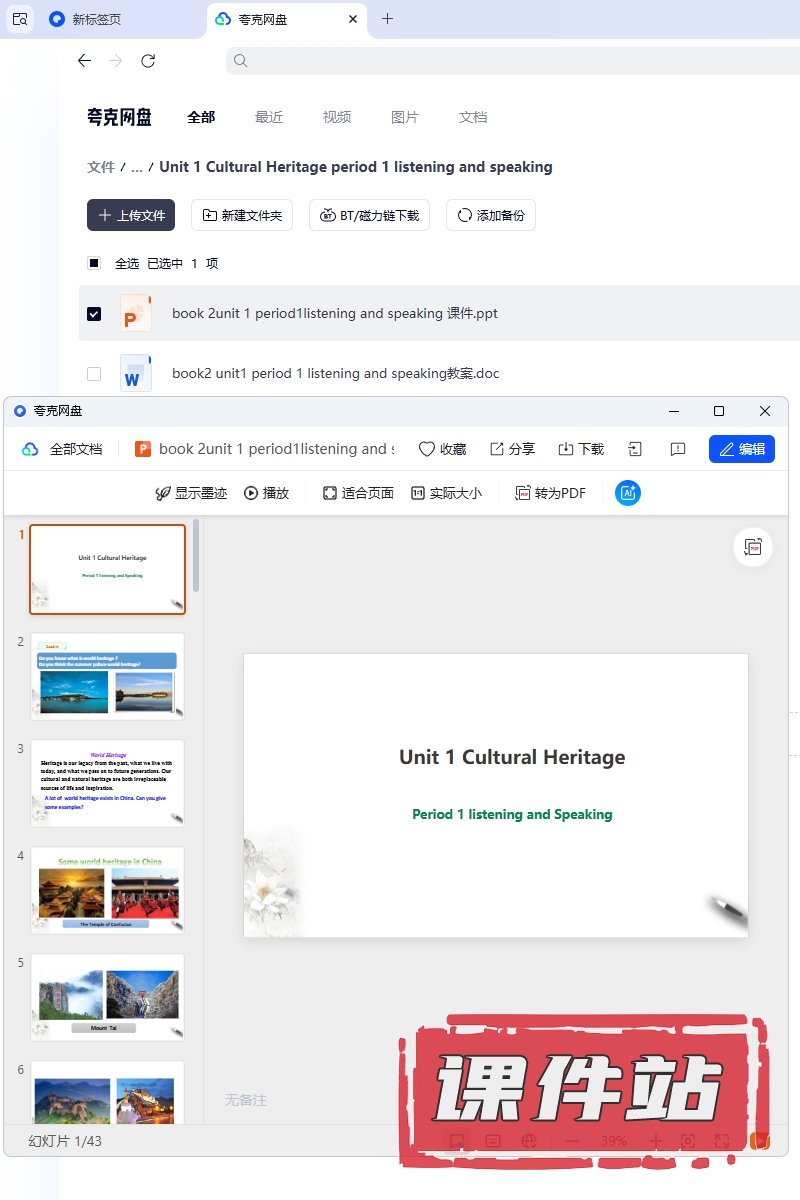800x1200 pixels.
Task: Convert file with 转为PDF
Action: point(550,493)
